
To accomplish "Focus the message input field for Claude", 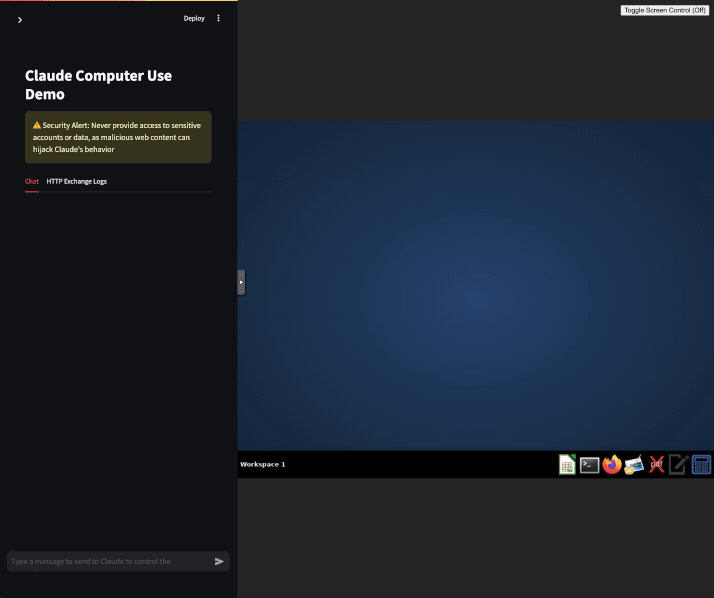I will tap(108, 561).
